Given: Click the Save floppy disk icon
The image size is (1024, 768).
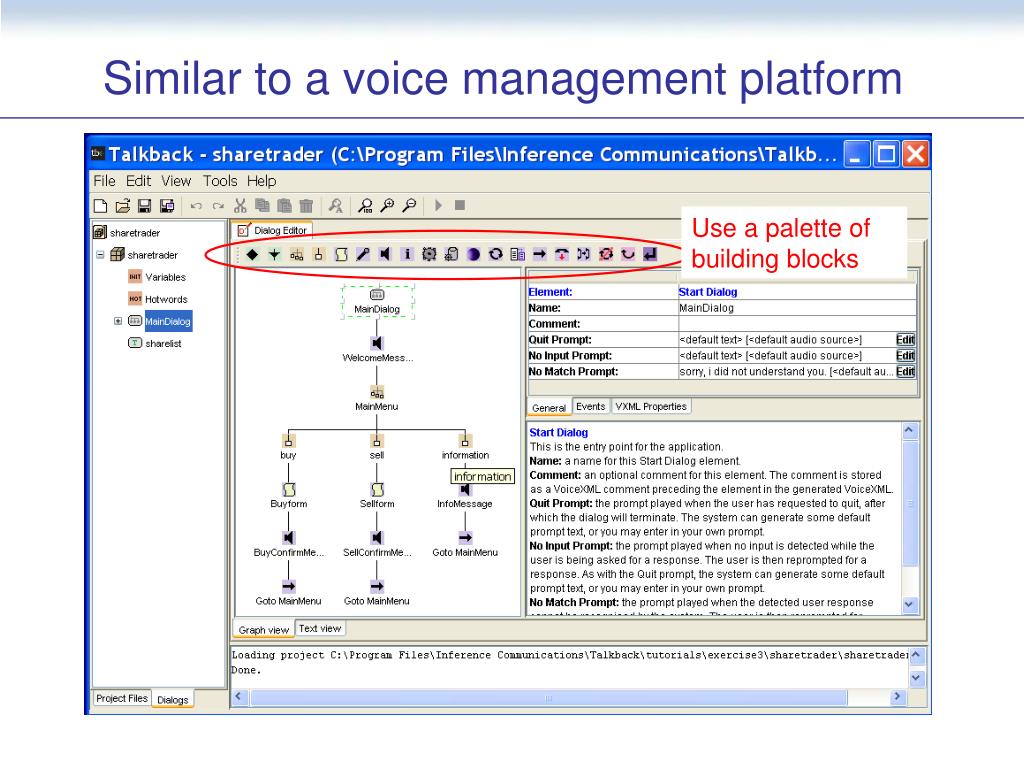Looking at the screenshot, I should 144,206.
